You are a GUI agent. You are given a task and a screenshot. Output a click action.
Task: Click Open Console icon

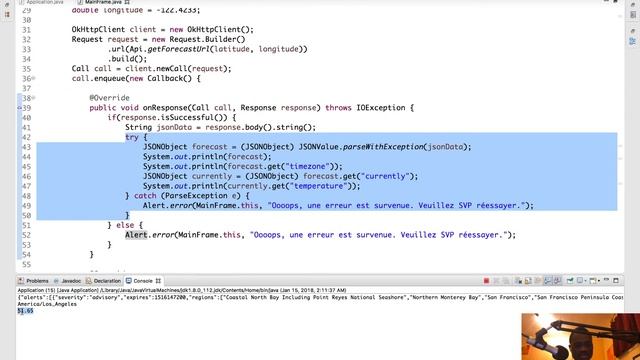click(593, 281)
